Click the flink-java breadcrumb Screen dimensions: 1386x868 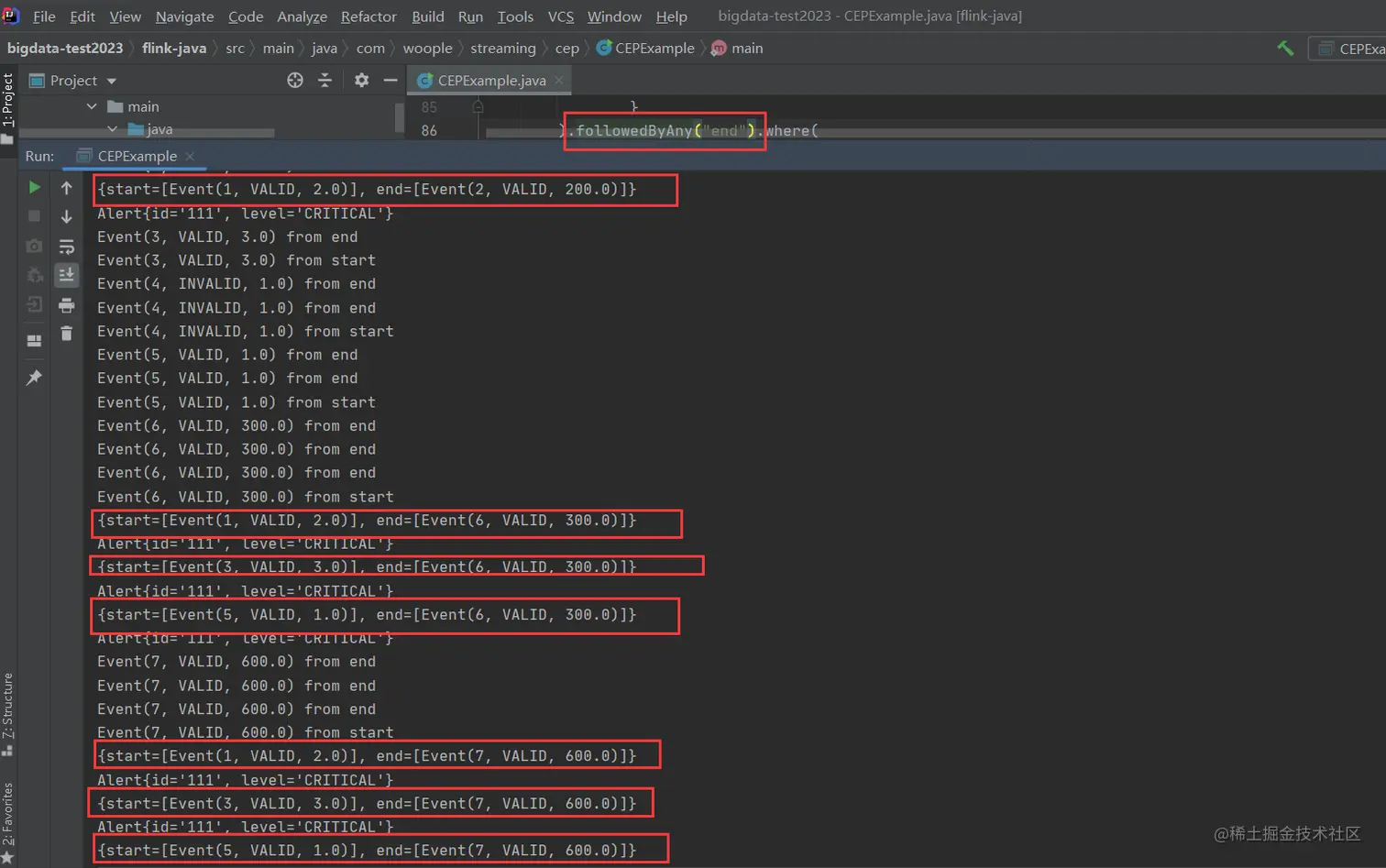point(174,48)
